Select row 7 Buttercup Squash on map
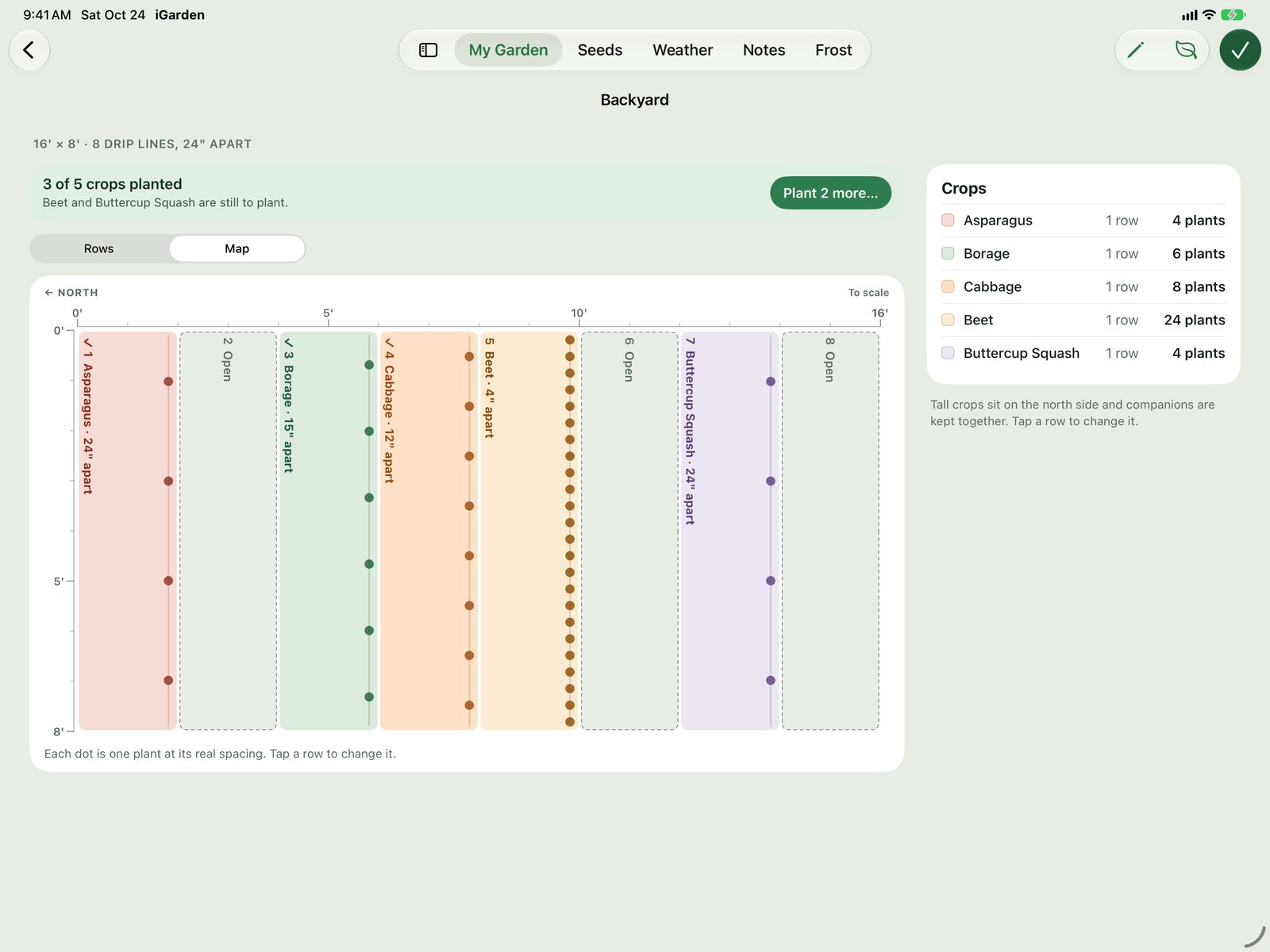The height and width of the screenshot is (952, 1270). 730,531
